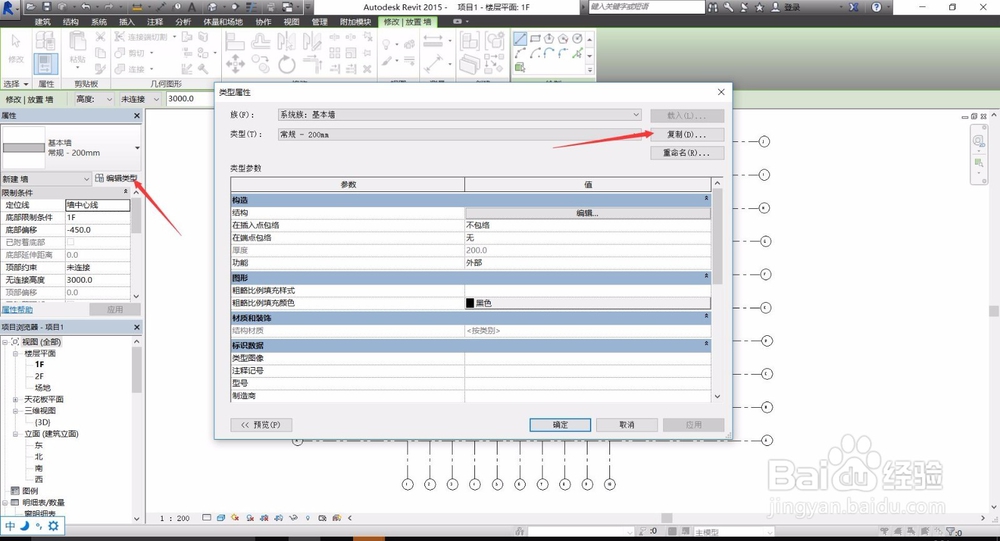The width and height of the screenshot is (1000, 541).
Task: Click the 重命名(R)... rename button
Action: 687,153
